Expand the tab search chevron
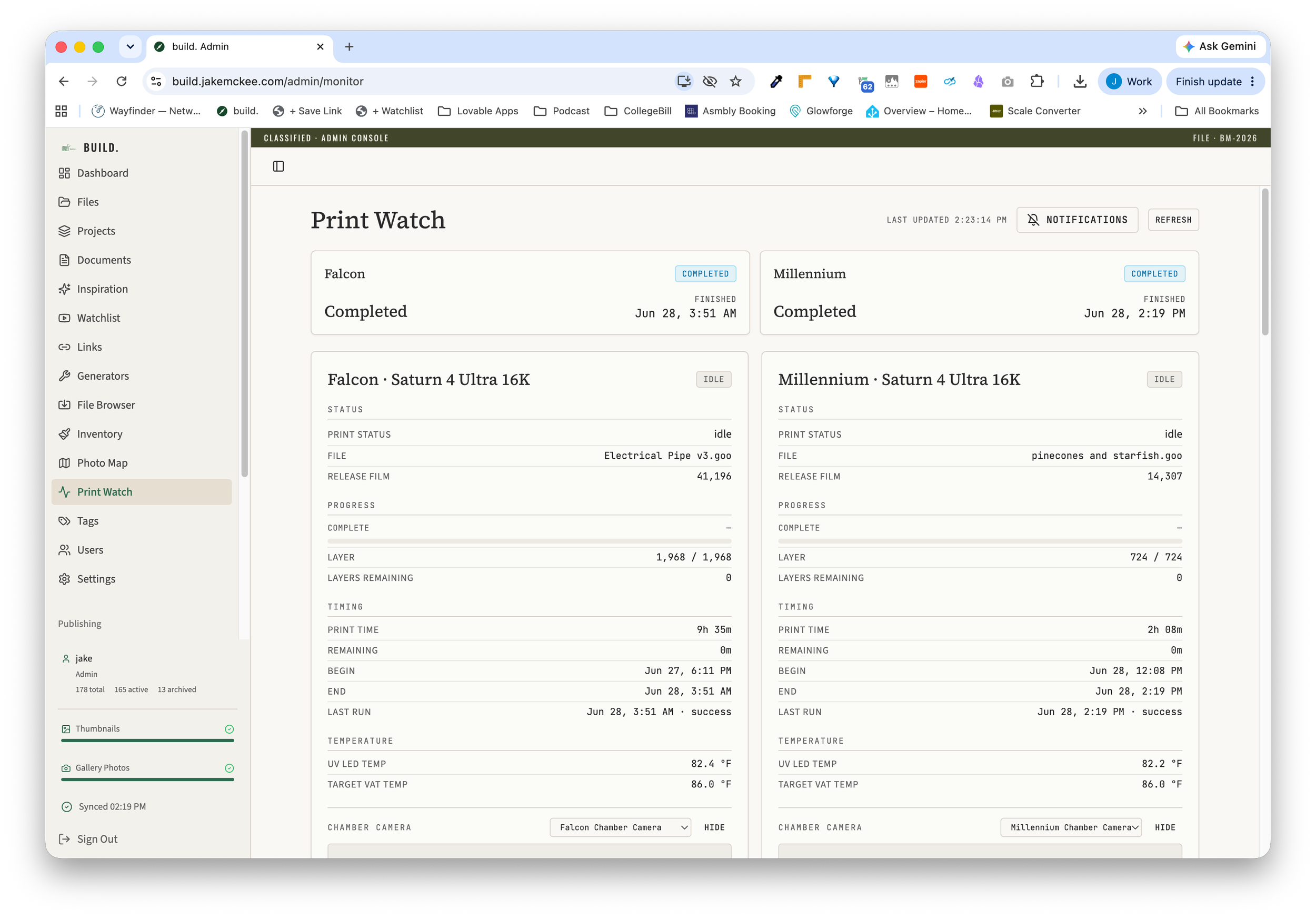This screenshot has width=1316, height=918. tap(130, 46)
